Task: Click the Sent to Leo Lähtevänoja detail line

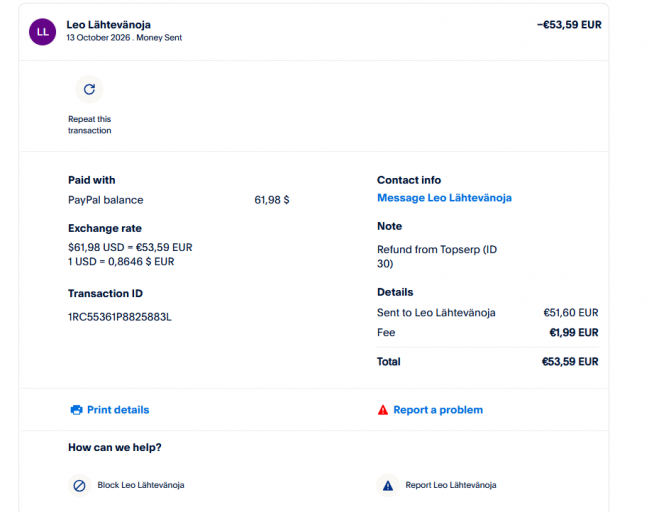Action: pos(436,313)
